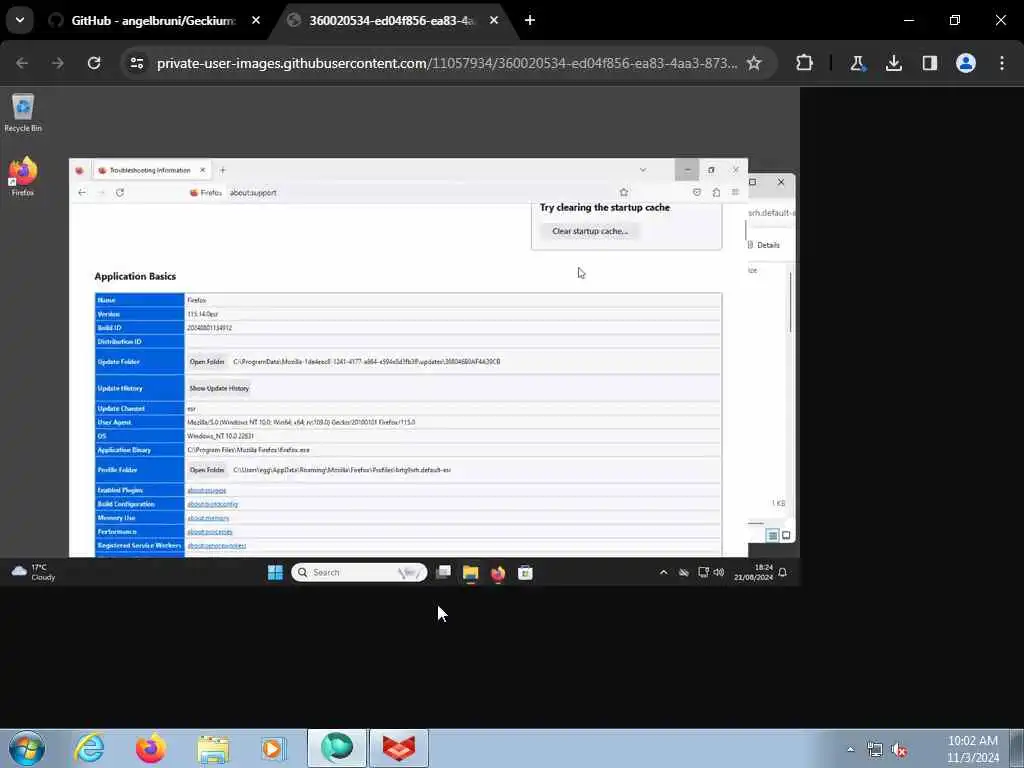Open the about:serviceworkers link

tap(216, 545)
